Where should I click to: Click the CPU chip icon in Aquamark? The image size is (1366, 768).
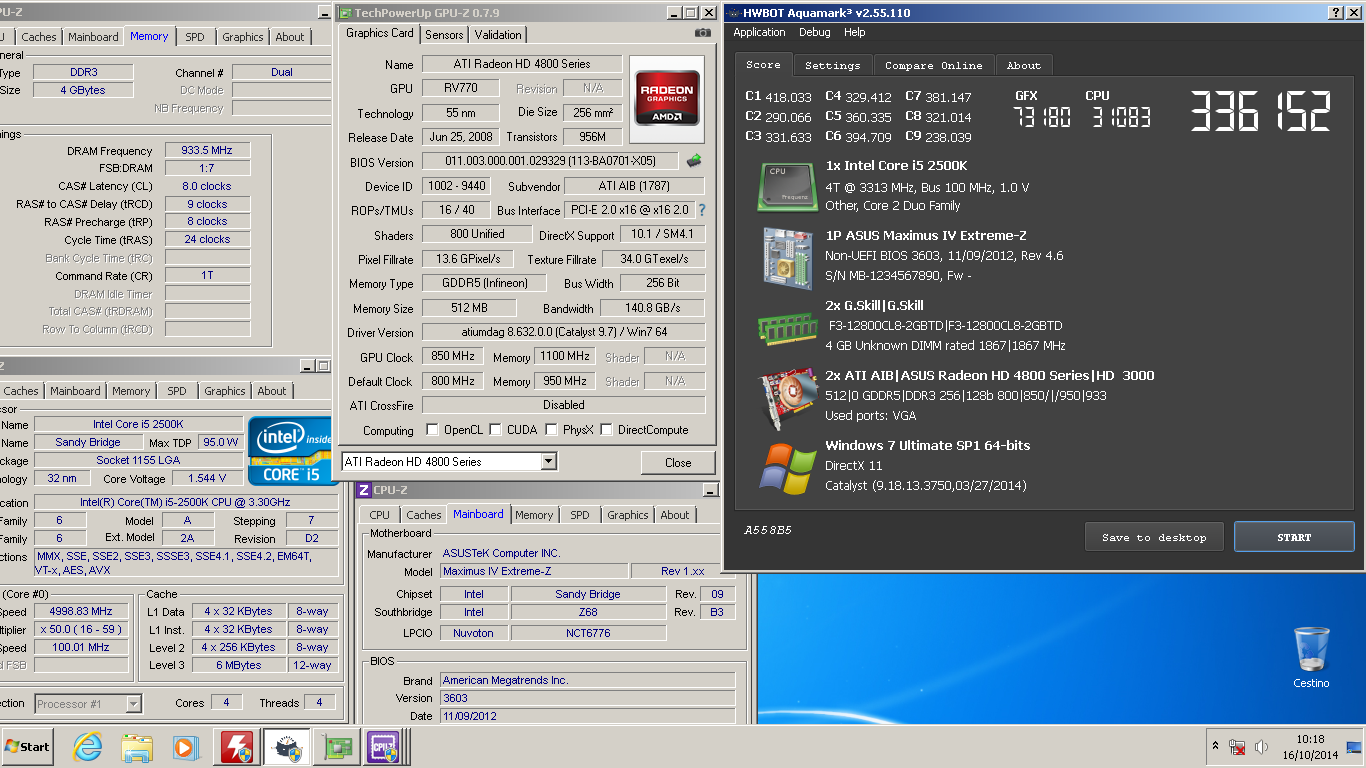(x=786, y=186)
